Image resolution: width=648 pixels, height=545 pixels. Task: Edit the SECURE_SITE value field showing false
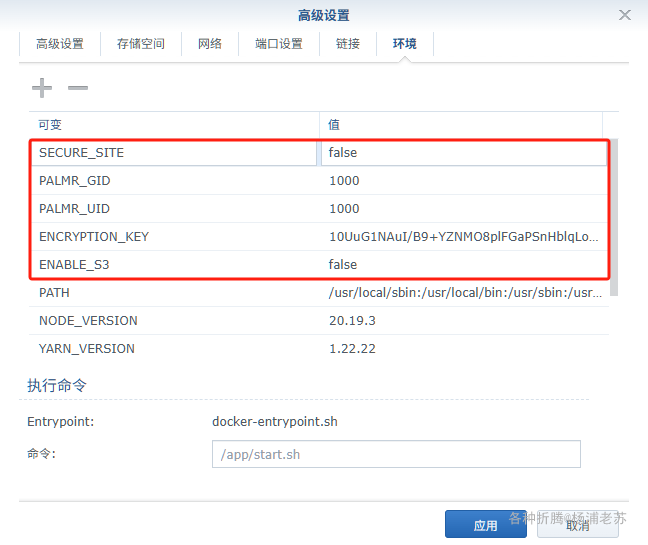click(464, 153)
